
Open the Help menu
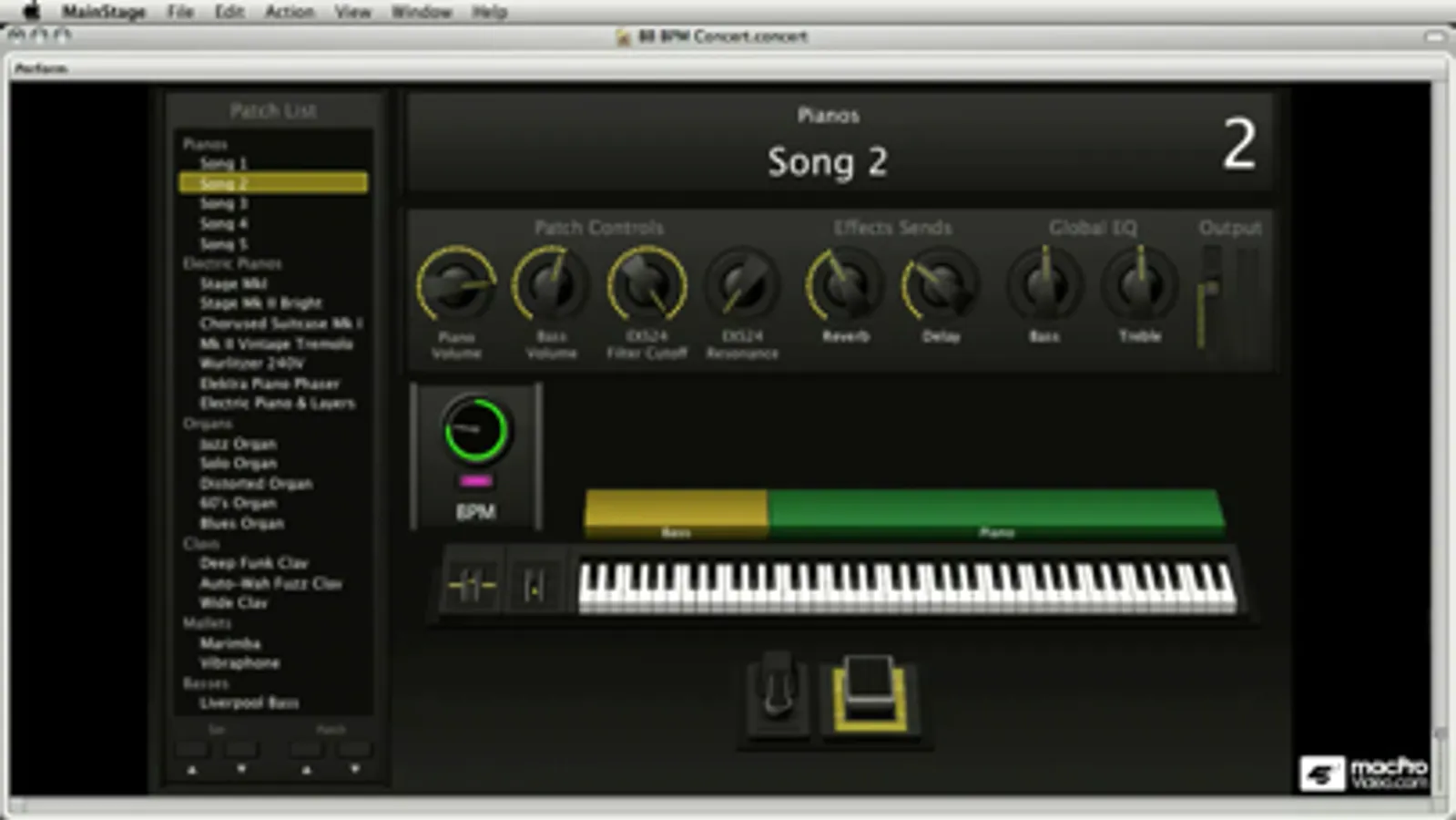pyautogui.click(x=489, y=12)
